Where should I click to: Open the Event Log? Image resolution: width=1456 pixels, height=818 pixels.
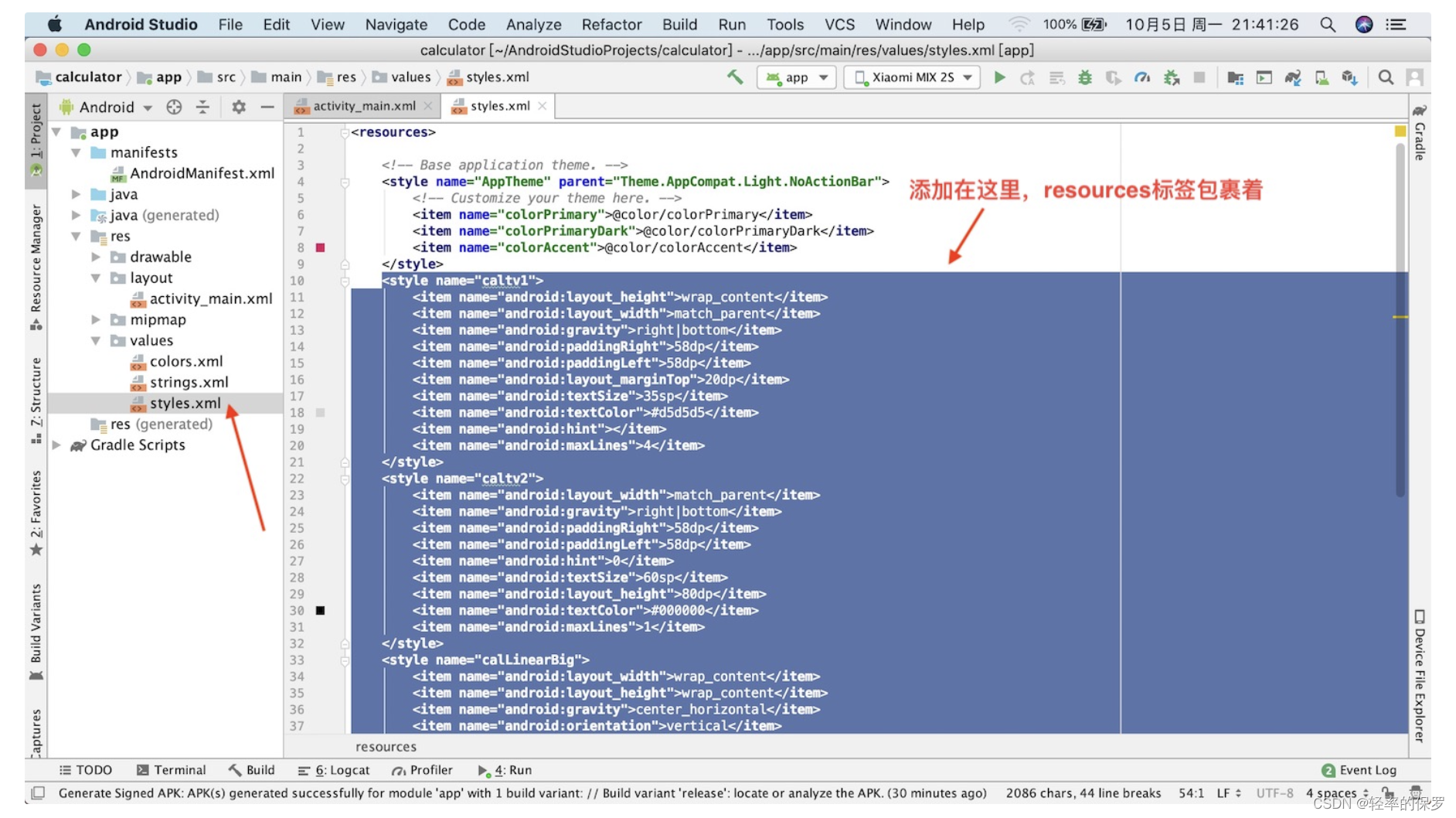pos(1359,770)
